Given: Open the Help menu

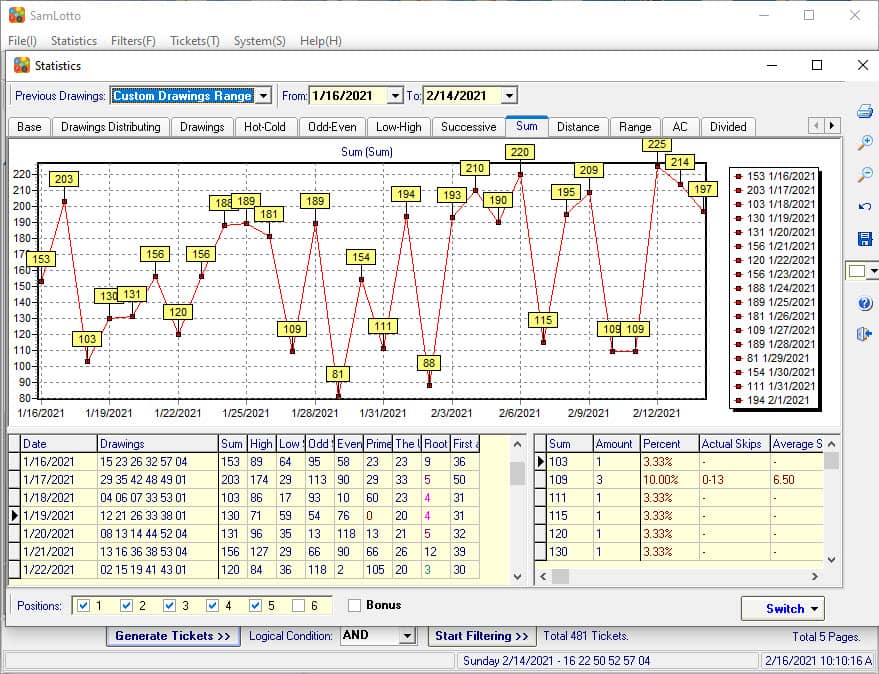Looking at the screenshot, I should click(x=321, y=41).
